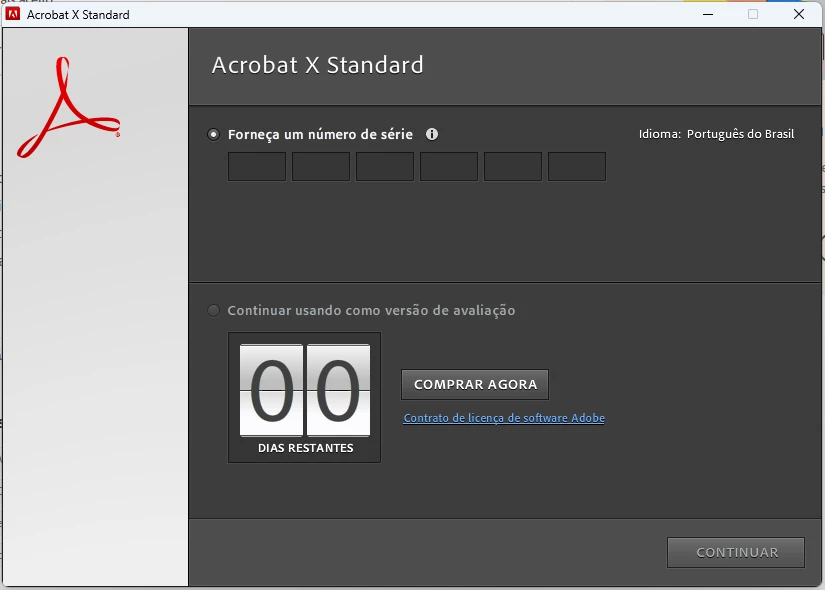This screenshot has height=590, width=825.
Task: Click the "DIAS RESTANTES" label
Action: [306, 448]
